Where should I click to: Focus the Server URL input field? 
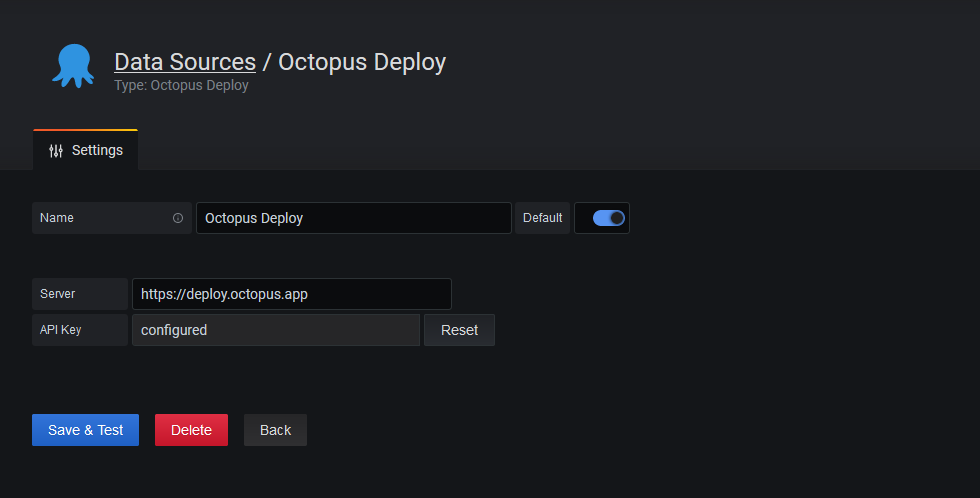click(x=291, y=294)
